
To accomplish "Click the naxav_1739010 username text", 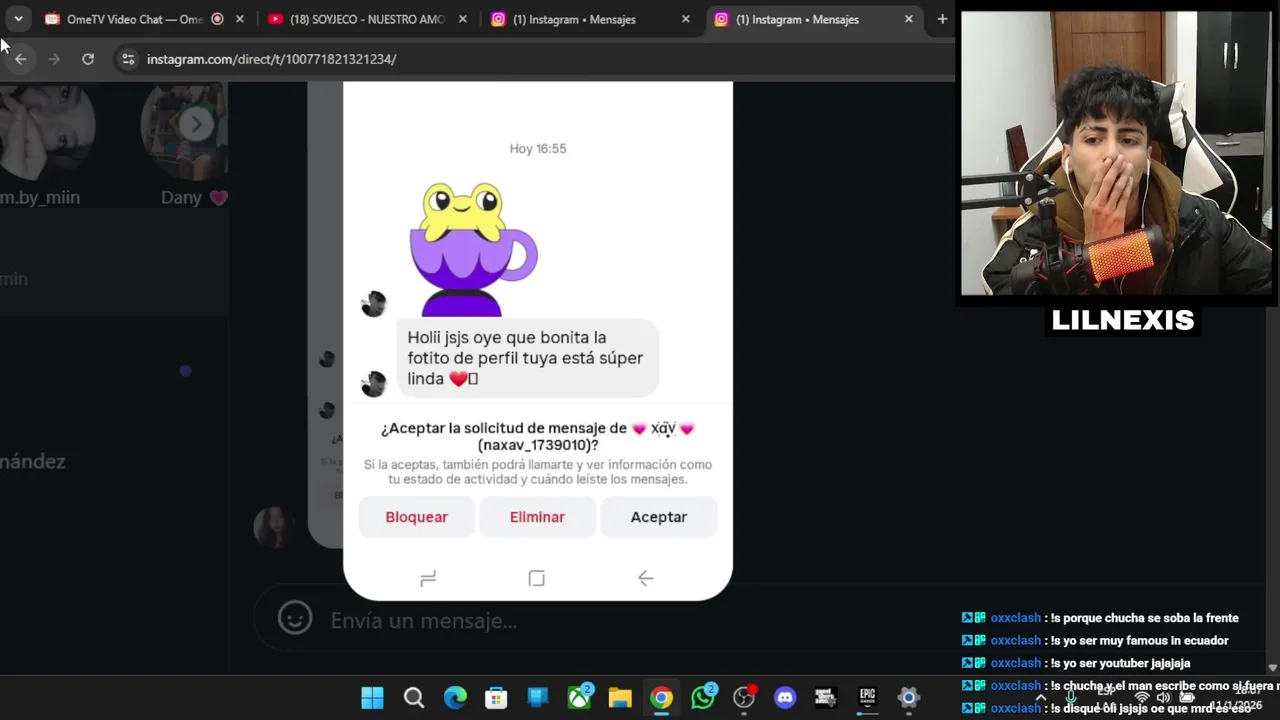I will coord(537,445).
